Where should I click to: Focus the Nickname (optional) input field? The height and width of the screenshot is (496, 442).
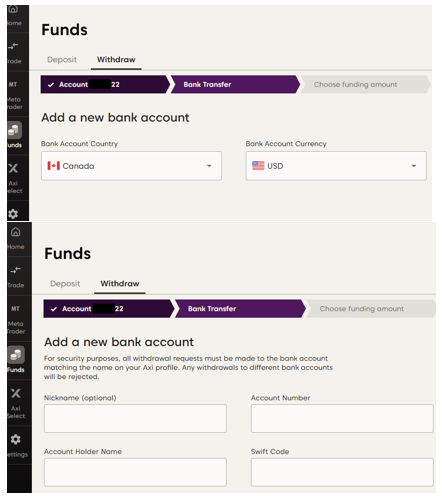[135, 418]
